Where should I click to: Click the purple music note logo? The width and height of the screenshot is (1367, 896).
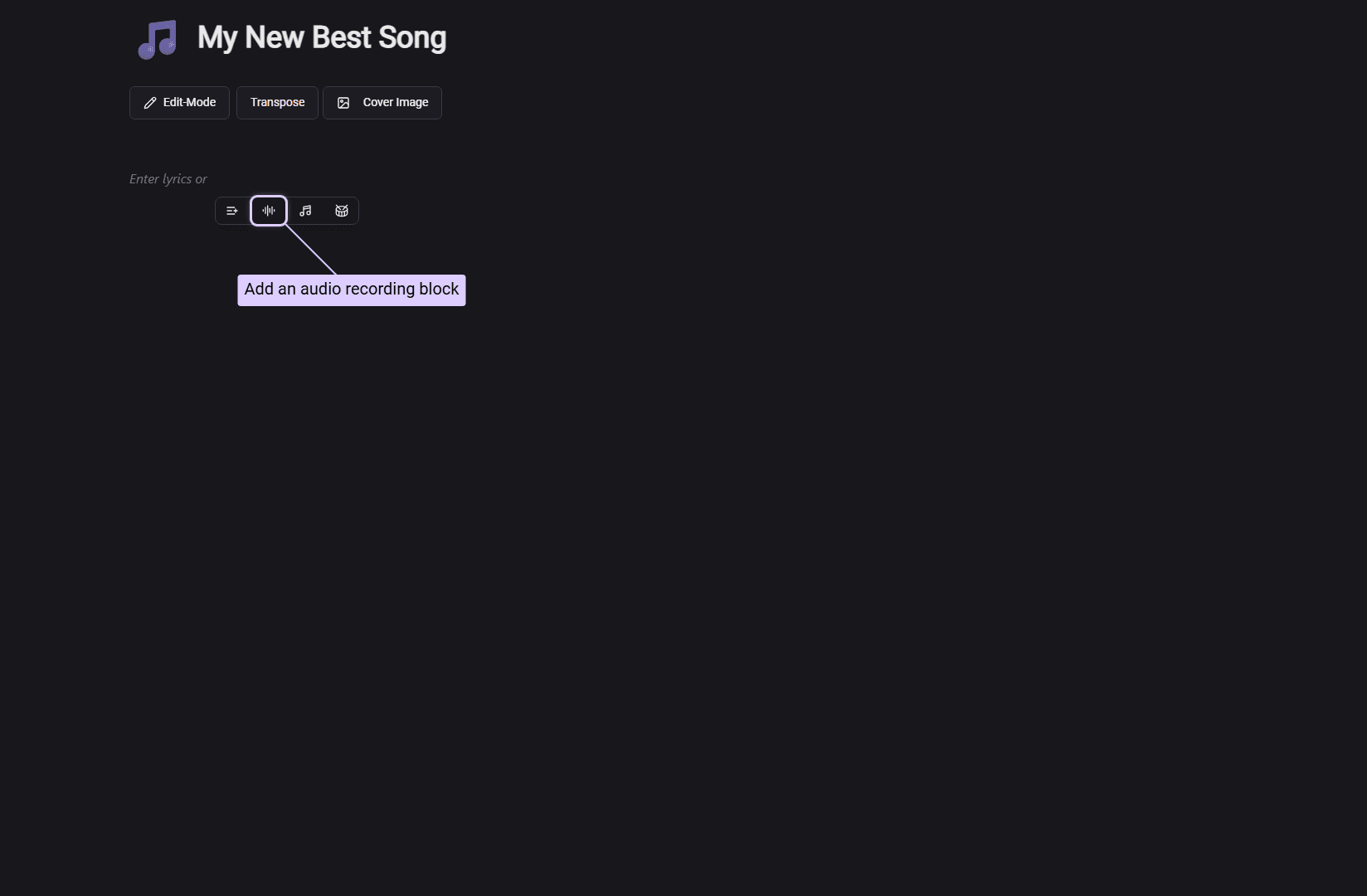[158, 39]
